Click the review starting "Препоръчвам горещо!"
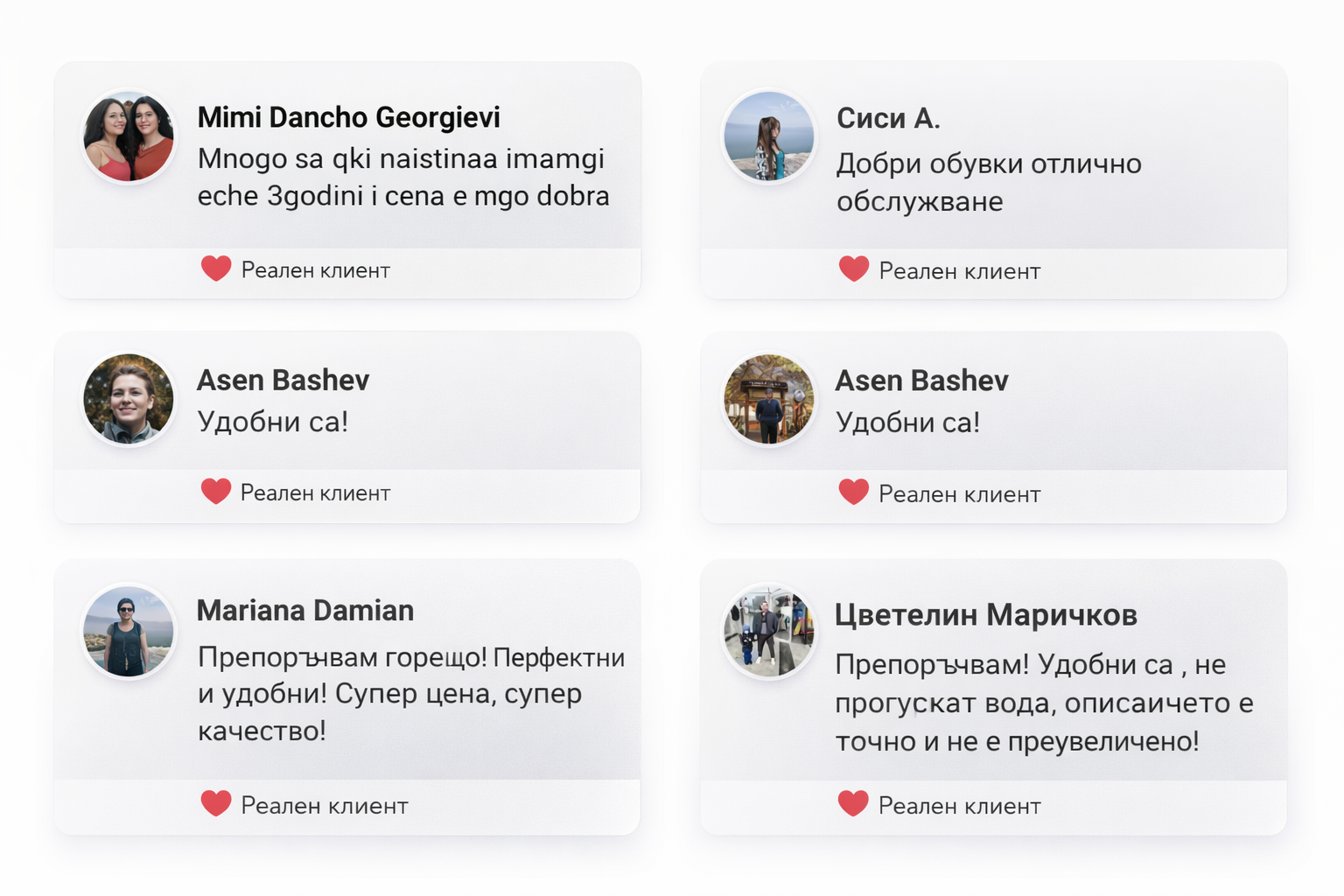This screenshot has height=896, width=1344. pyautogui.click(x=410, y=693)
